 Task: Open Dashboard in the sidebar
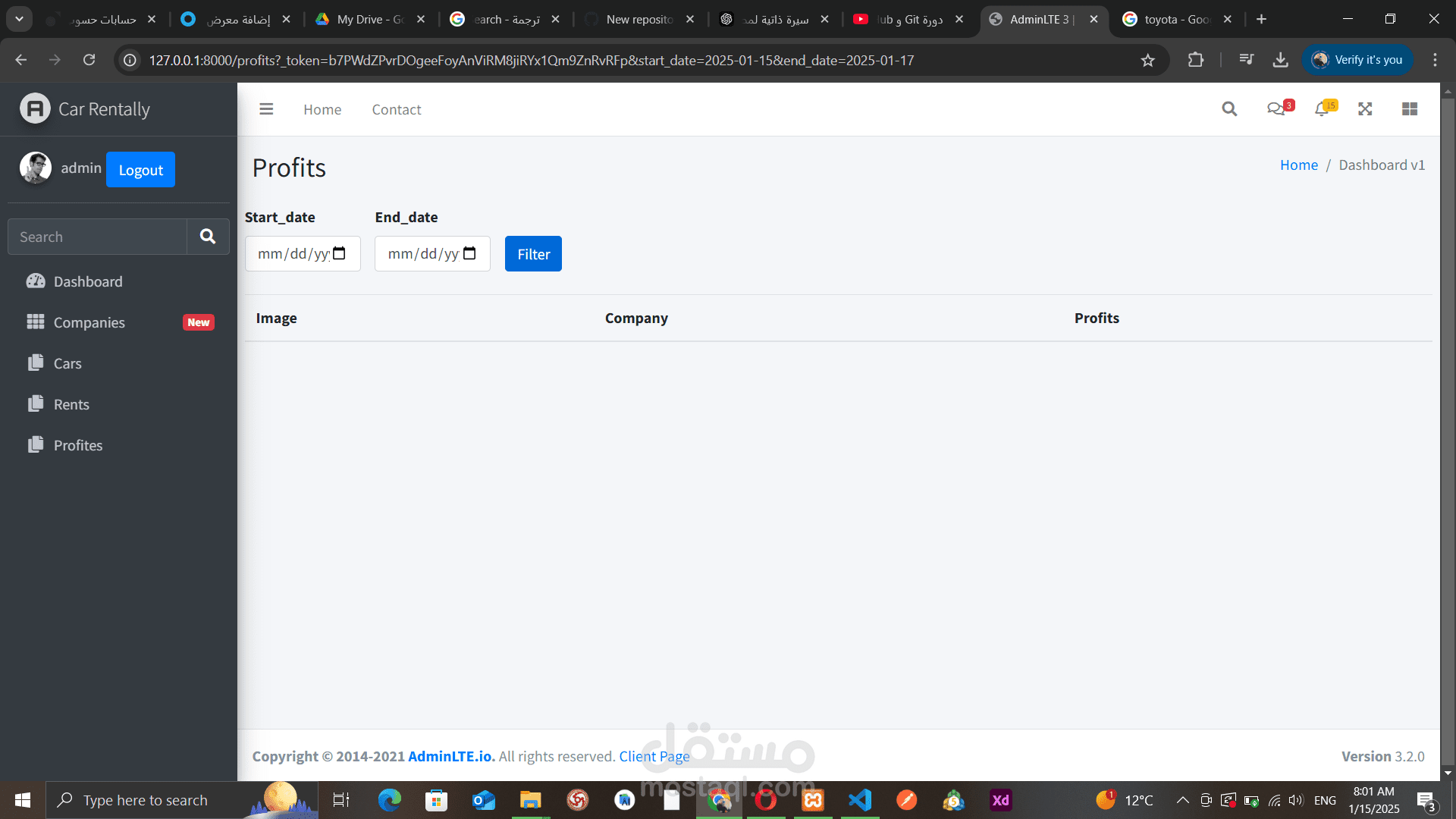click(88, 281)
